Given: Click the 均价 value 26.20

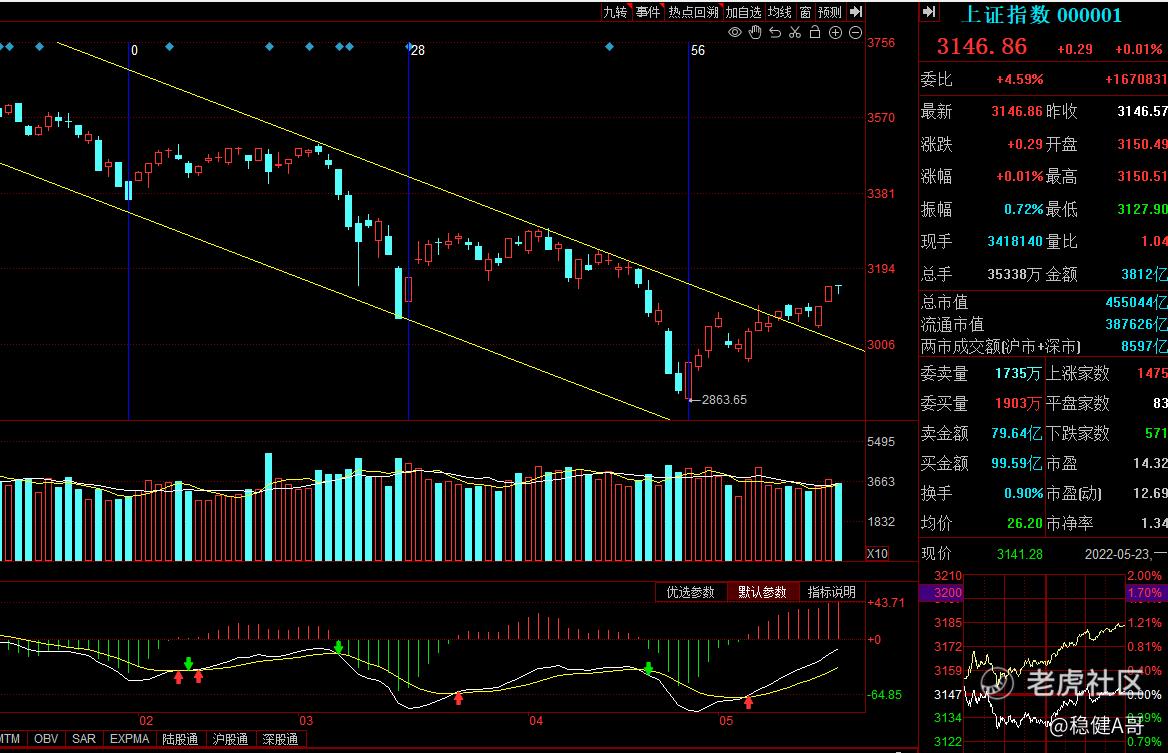Looking at the screenshot, I should pos(1025,524).
